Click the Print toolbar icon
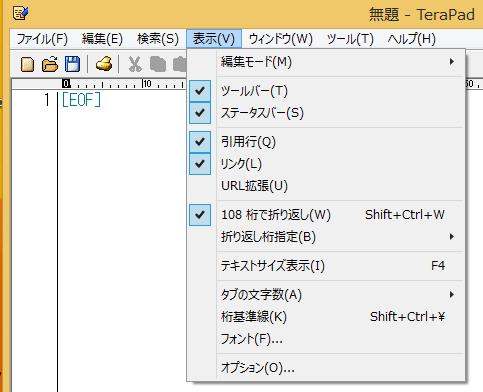The width and height of the screenshot is (483, 392). [104, 64]
